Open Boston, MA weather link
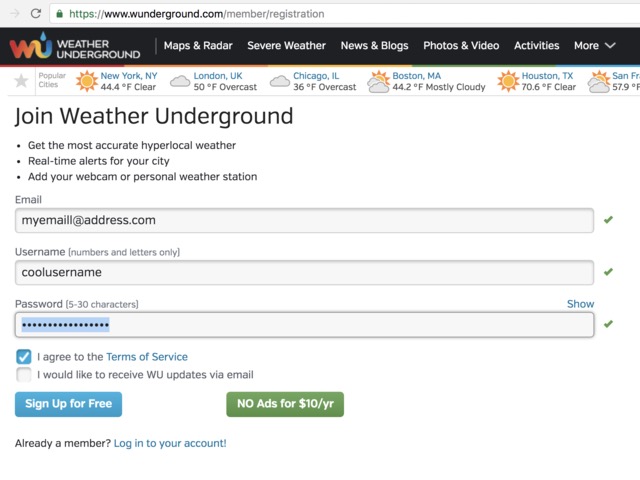This screenshot has width=640, height=480. click(x=416, y=76)
